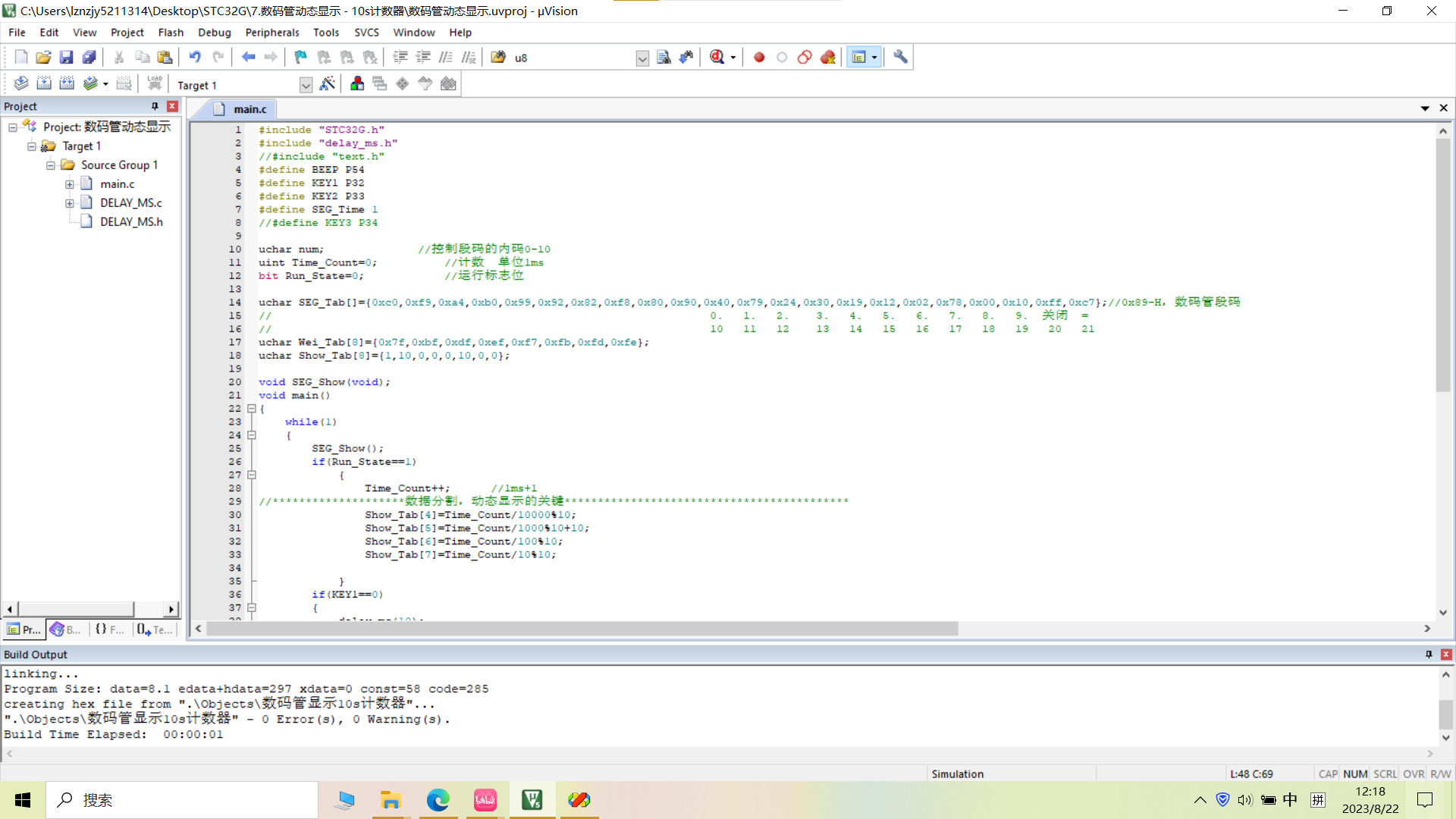Screen dimensions: 1456x819
Task: Save all files
Action: tap(89, 57)
